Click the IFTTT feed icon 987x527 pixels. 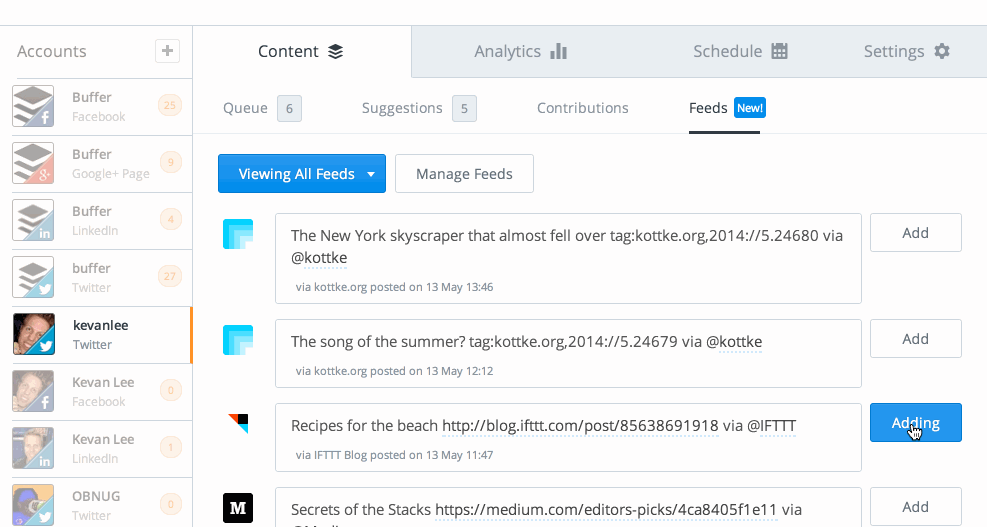point(238,423)
